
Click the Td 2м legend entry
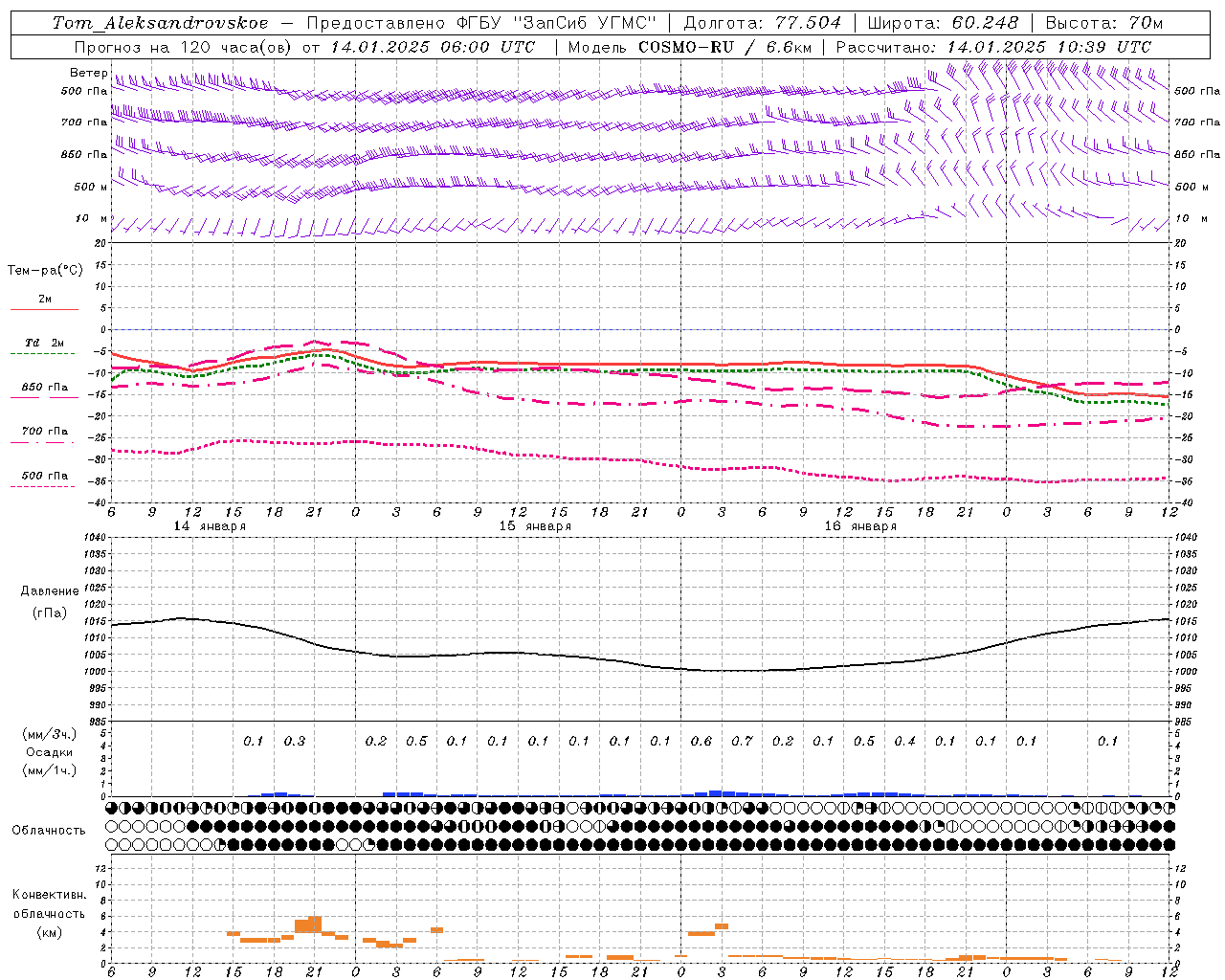[x=45, y=343]
